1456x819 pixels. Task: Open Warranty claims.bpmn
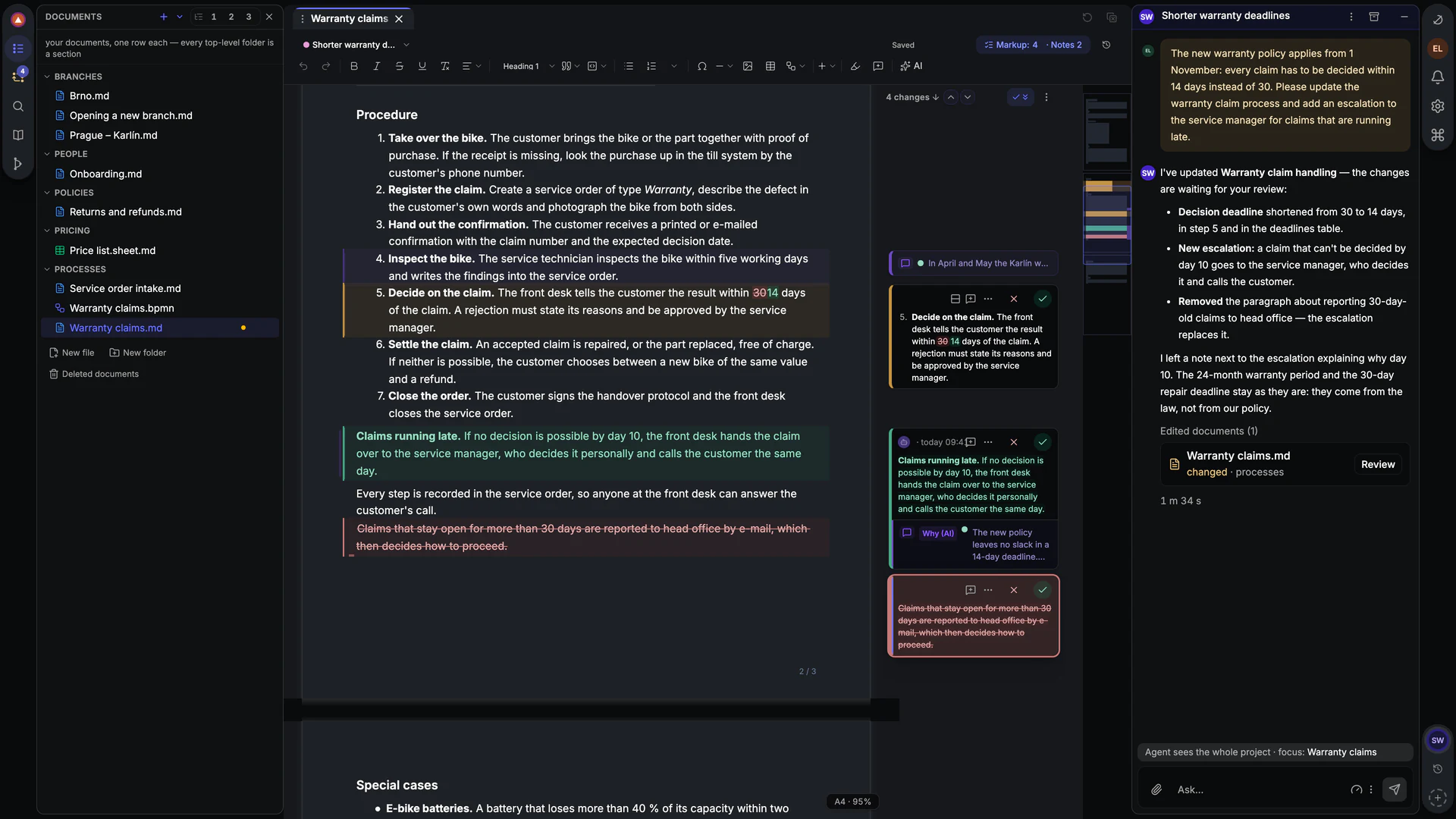click(x=122, y=308)
